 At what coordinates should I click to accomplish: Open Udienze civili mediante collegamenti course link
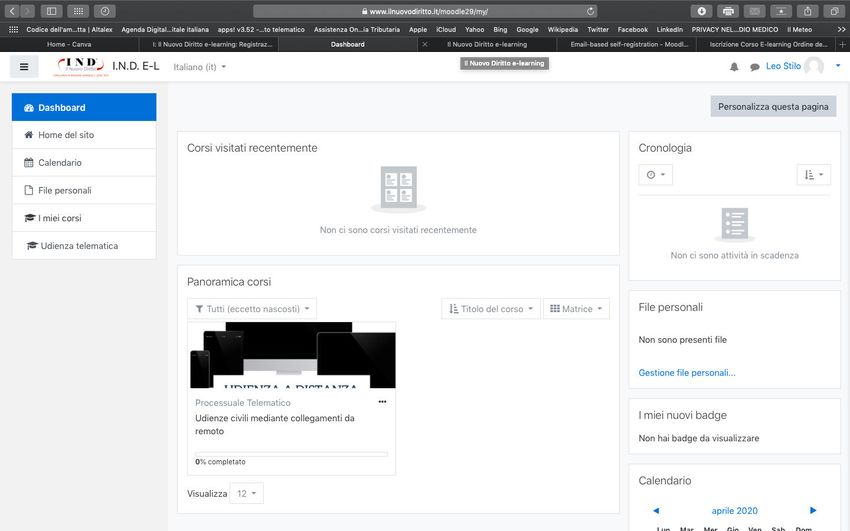pos(275,424)
